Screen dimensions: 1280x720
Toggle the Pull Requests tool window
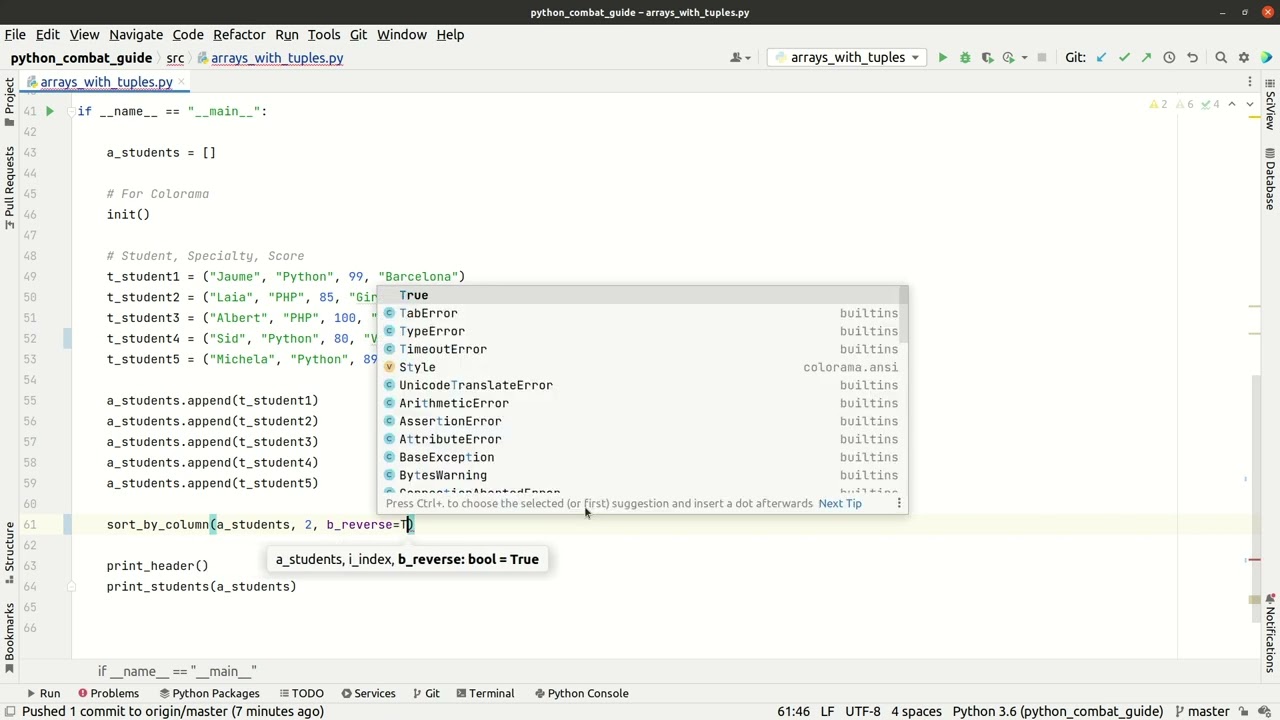pyautogui.click(x=9, y=188)
